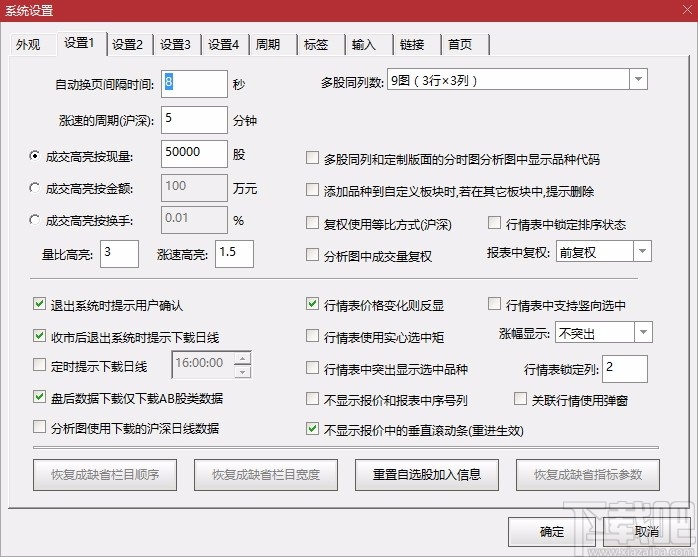The height and width of the screenshot is (557, 698).
Task: Uncheck 收市后退出系统时提示下载日线
Action: point(39,336)
